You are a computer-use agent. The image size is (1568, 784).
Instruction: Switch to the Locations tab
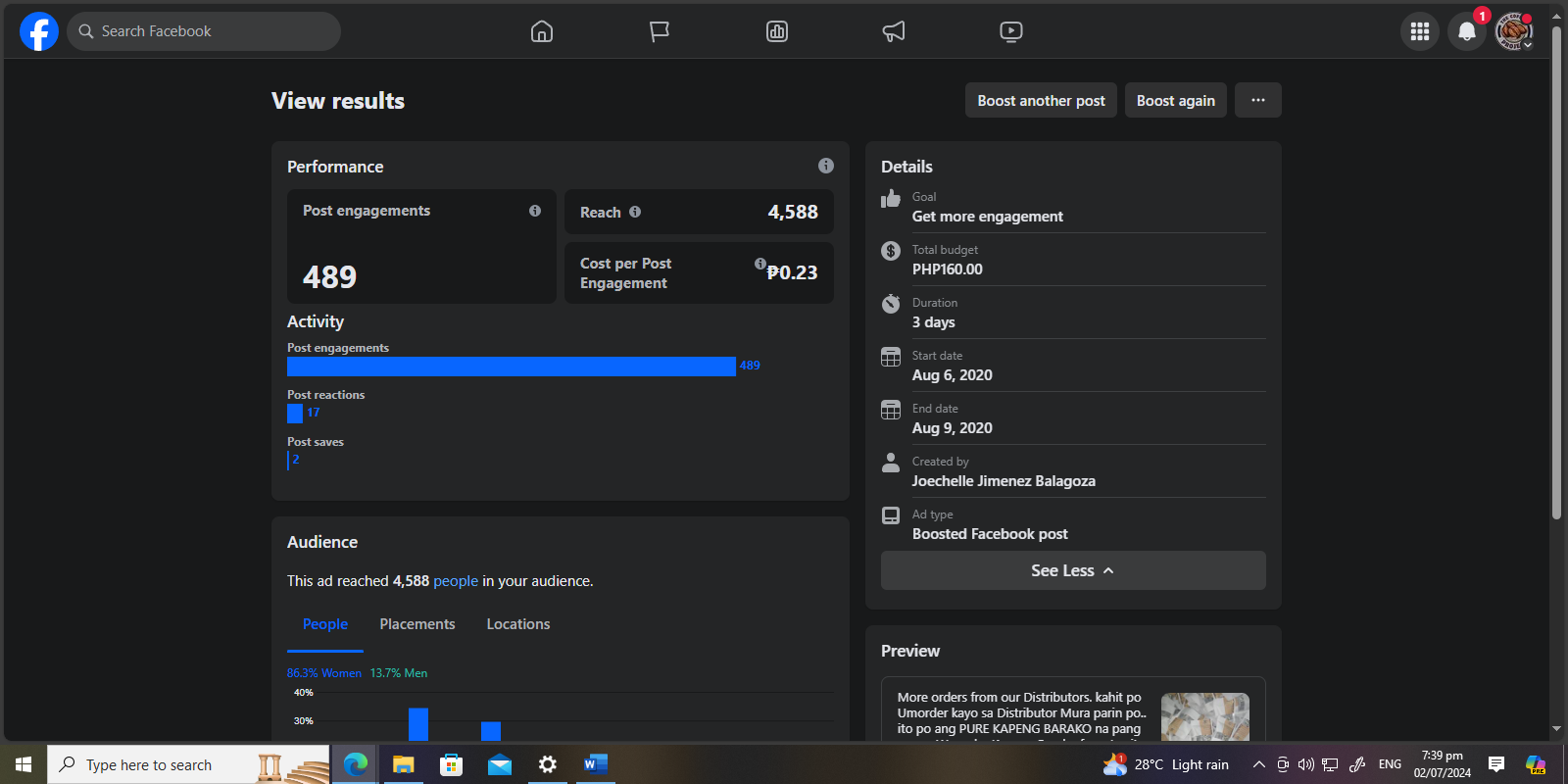[x=518, y=624]
